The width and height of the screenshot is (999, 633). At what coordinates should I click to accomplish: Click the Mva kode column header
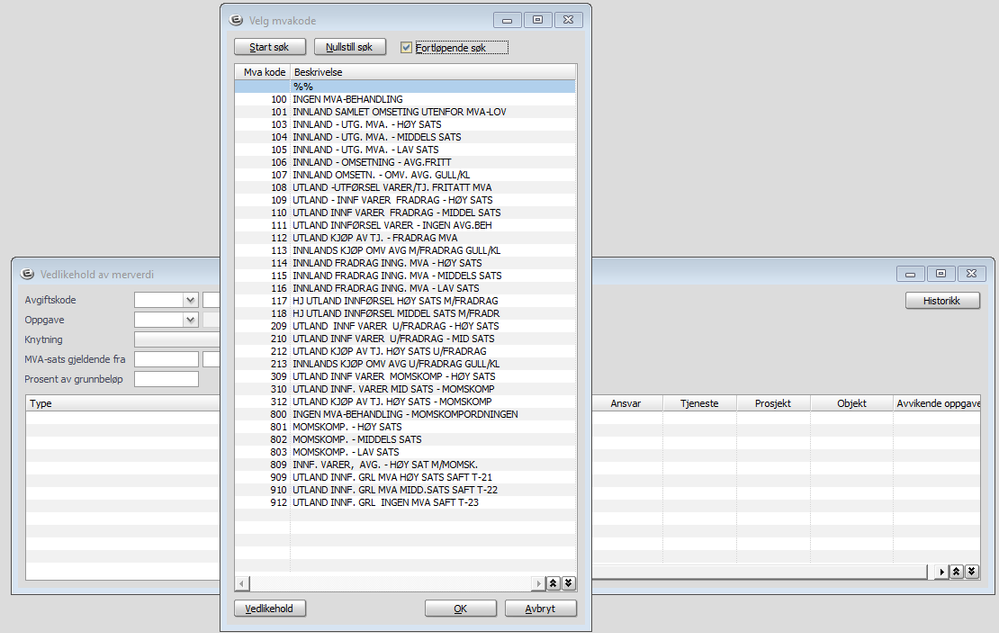[263, 72]
